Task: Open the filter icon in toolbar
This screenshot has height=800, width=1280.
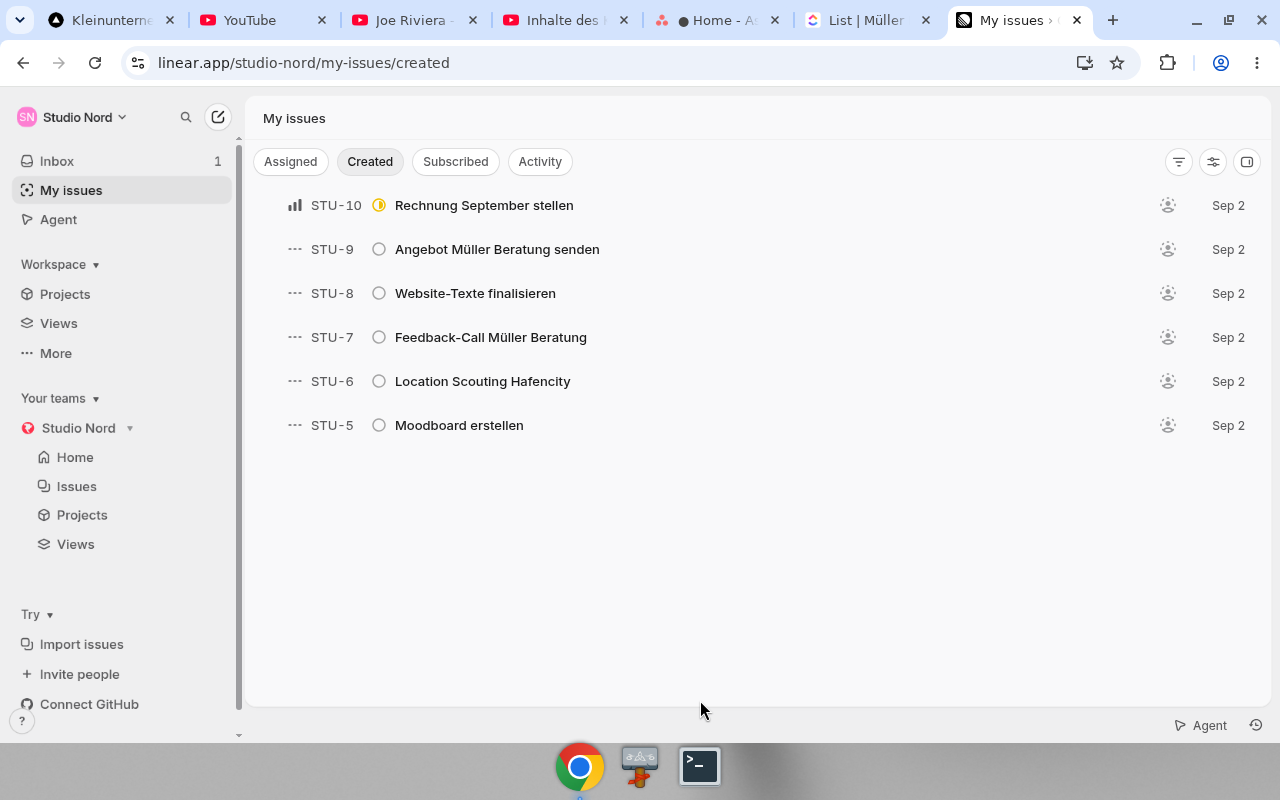Action: pyautogui.click(x=1179, y=162)
